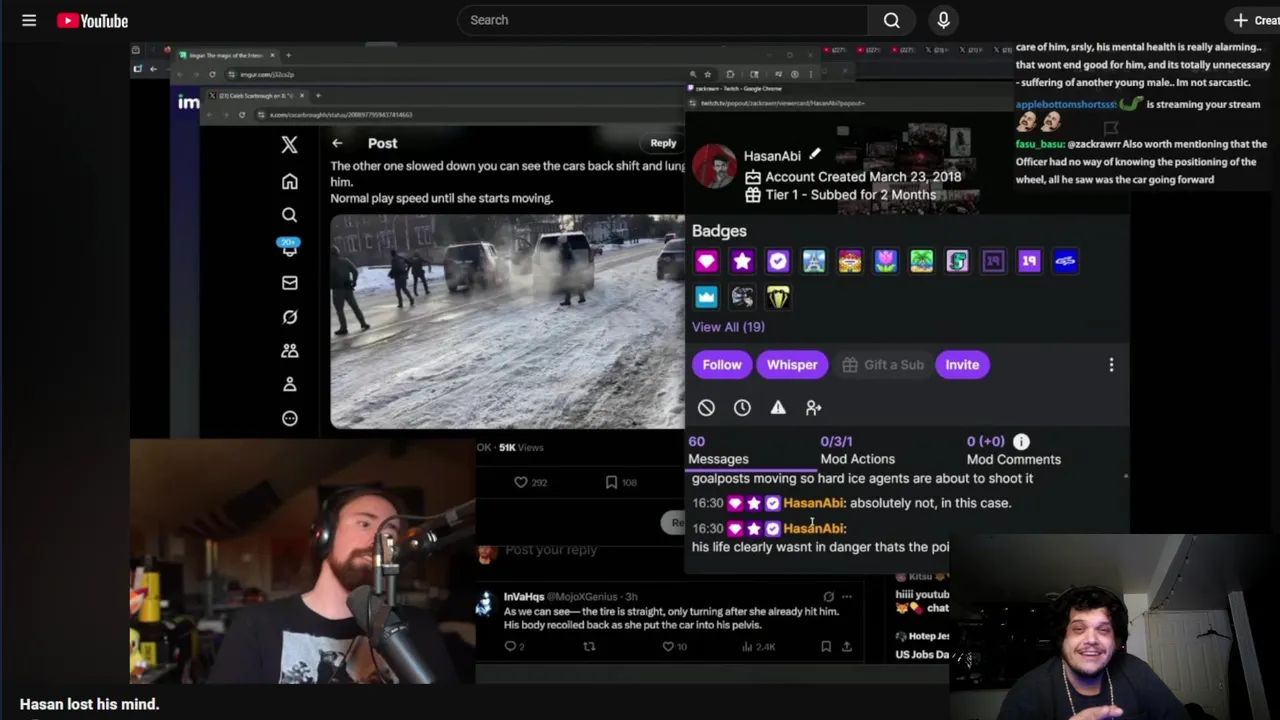Click the Gift a Sub button
Image resolution: width=1280 pixels, height=720 pixels.
click(x=883, y=365)
